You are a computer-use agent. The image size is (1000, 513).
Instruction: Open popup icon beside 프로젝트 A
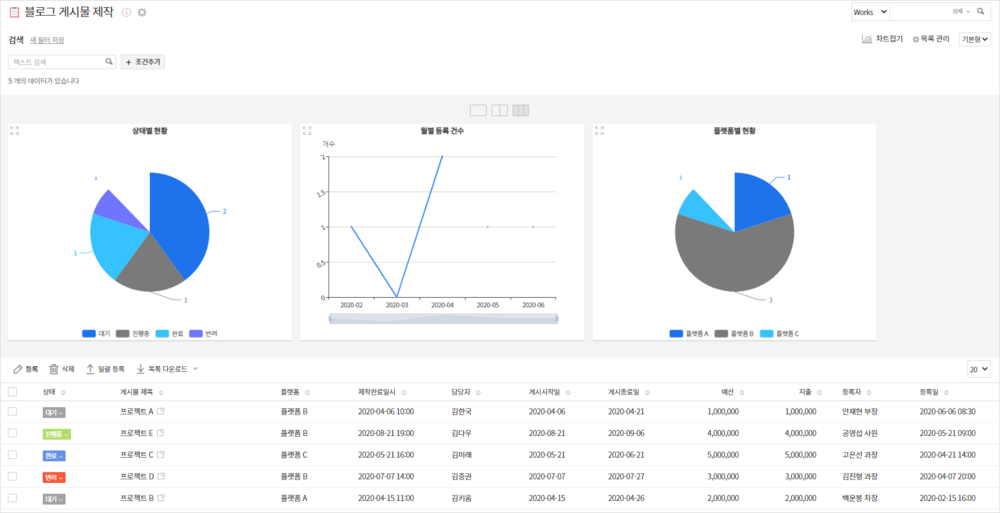point(161,412)
